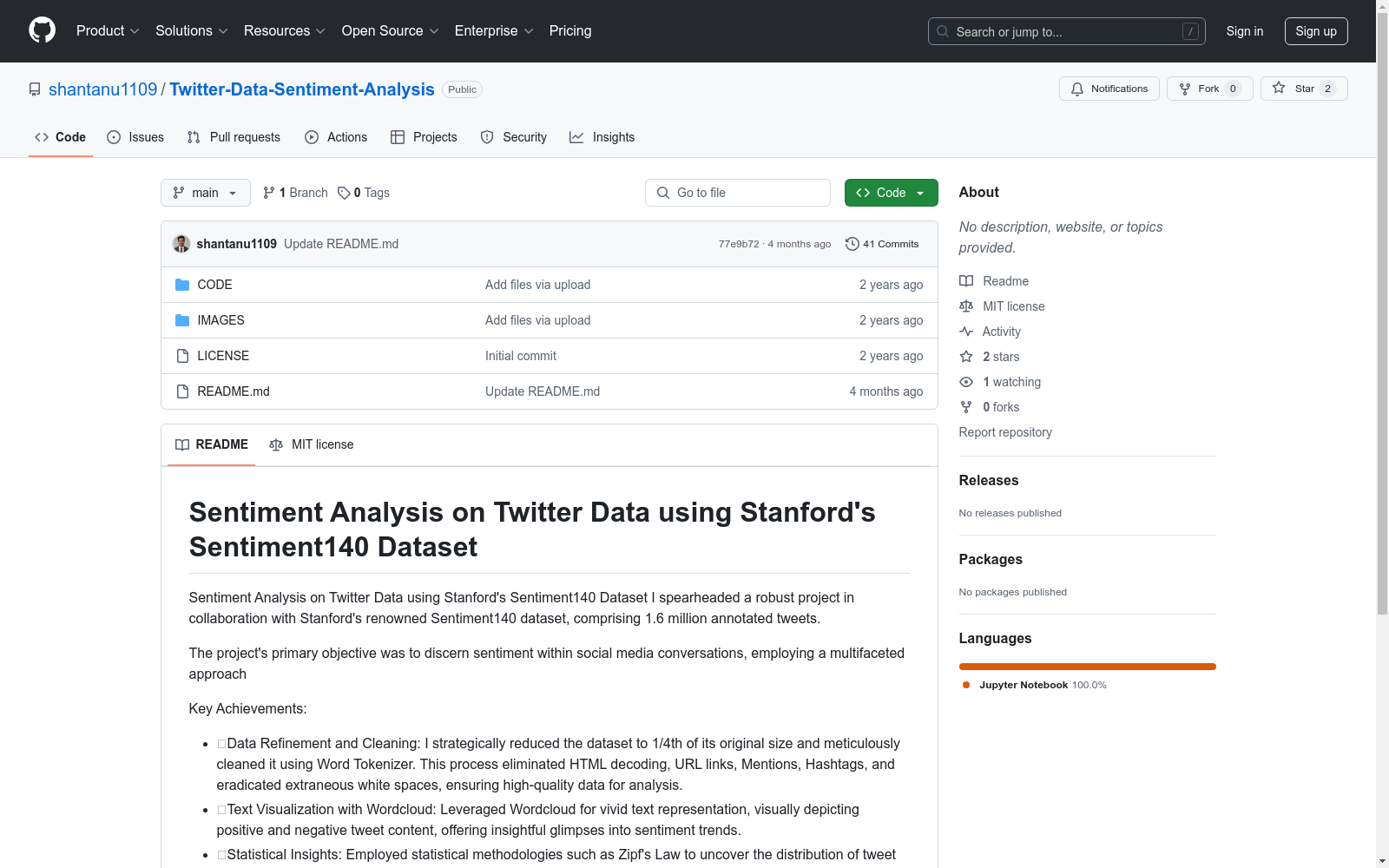This screenshot has height=868, width=1389.
Task: Switch to the Projects tab
Action: coord(424,137)
